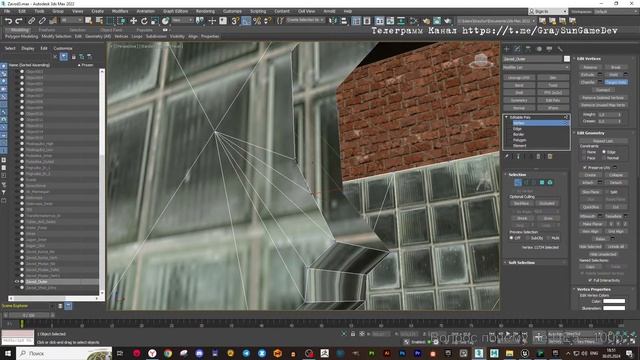
Task: Open the Hierarchy command panel tab
Action: tap(528, 49)
